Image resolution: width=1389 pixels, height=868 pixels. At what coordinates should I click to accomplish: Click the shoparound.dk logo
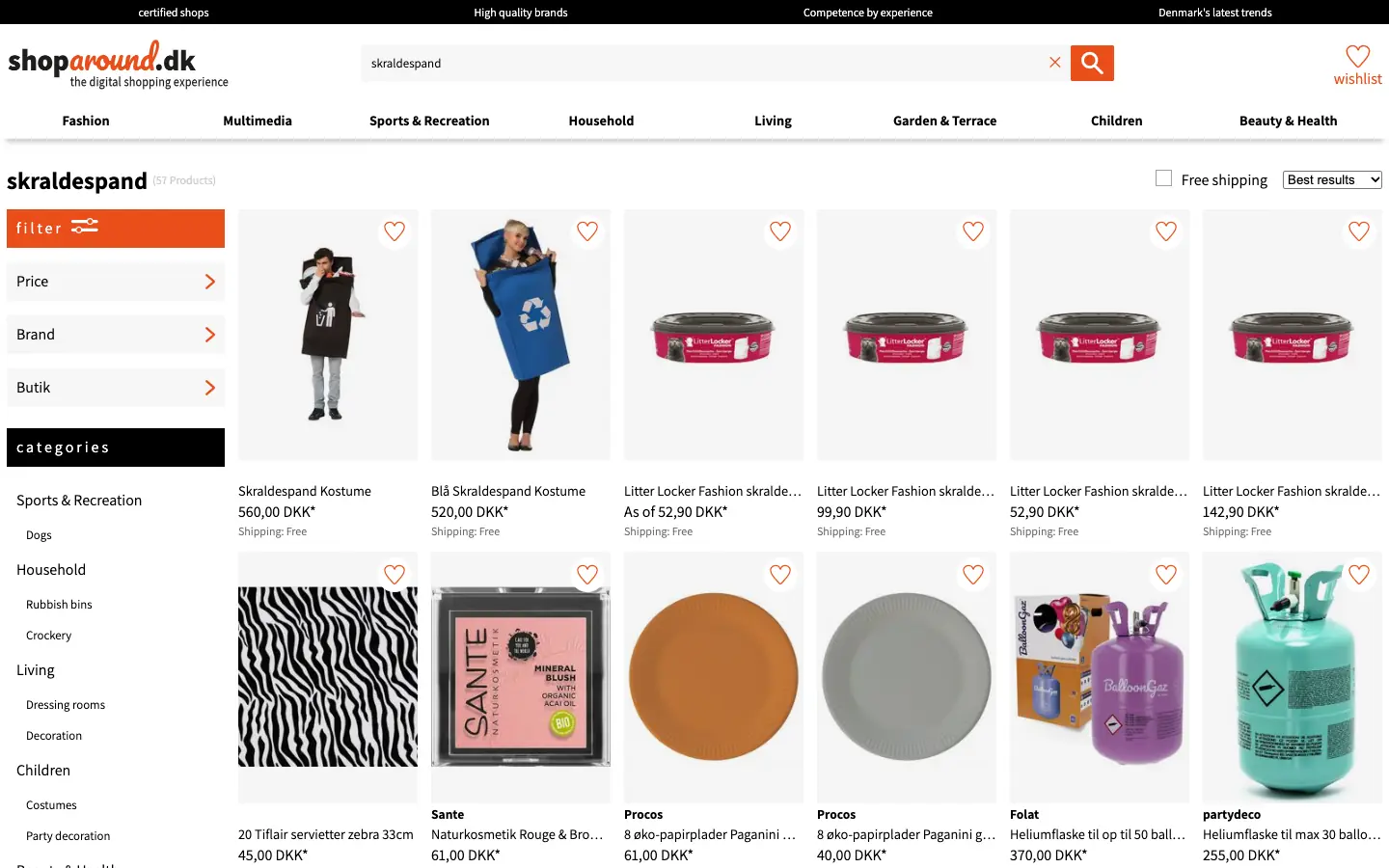tap(118, 65)
